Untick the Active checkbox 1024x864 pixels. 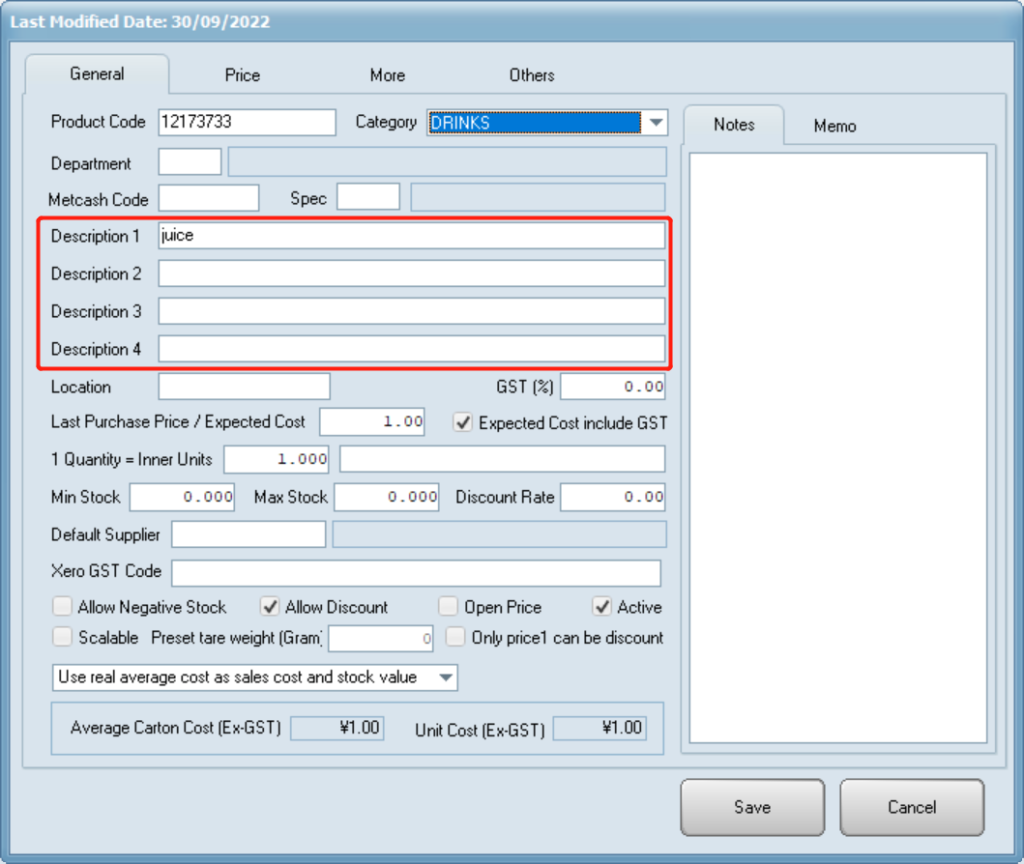602,607
